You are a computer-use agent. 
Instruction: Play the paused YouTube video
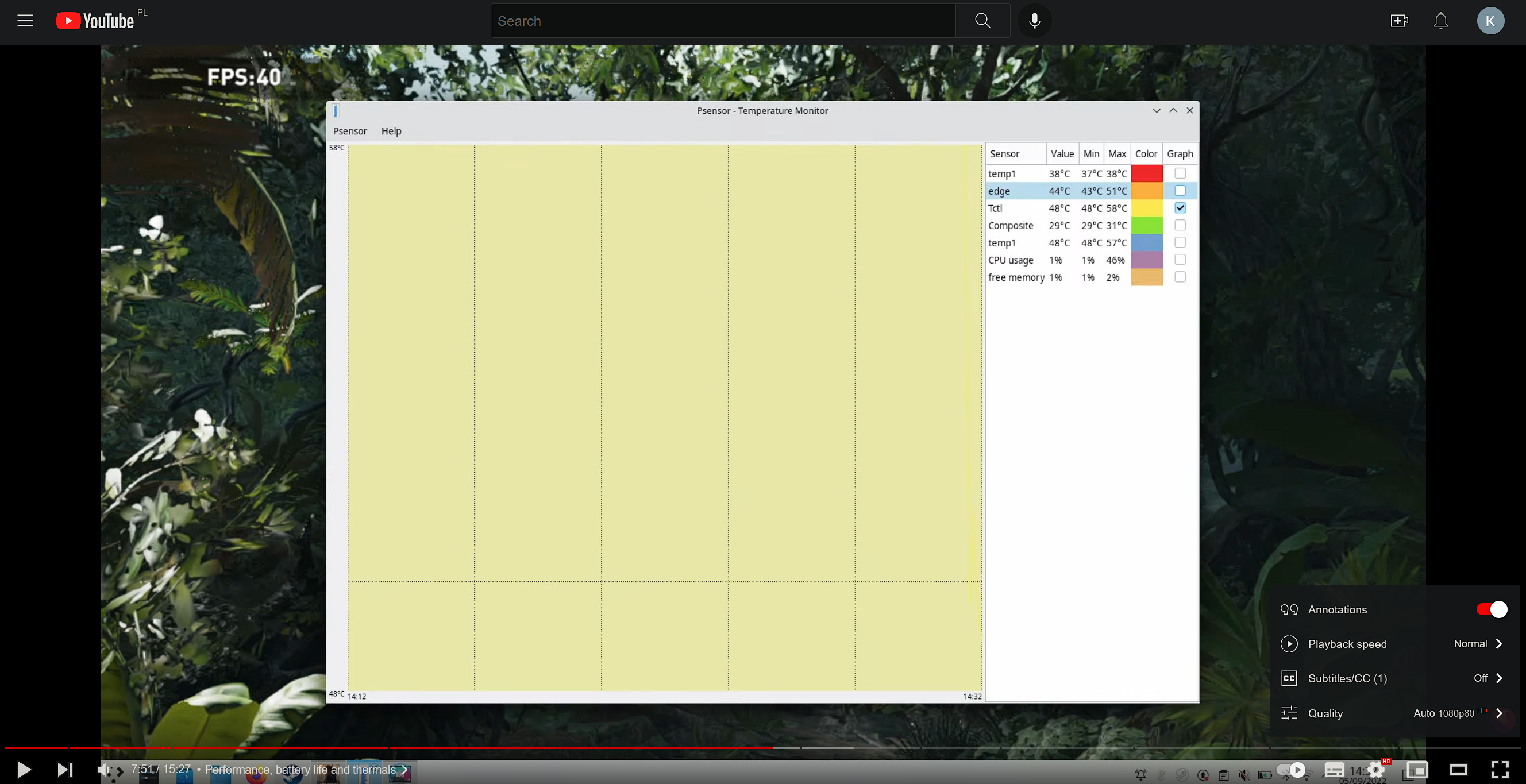pyautogui.click(x=24, y=769)
